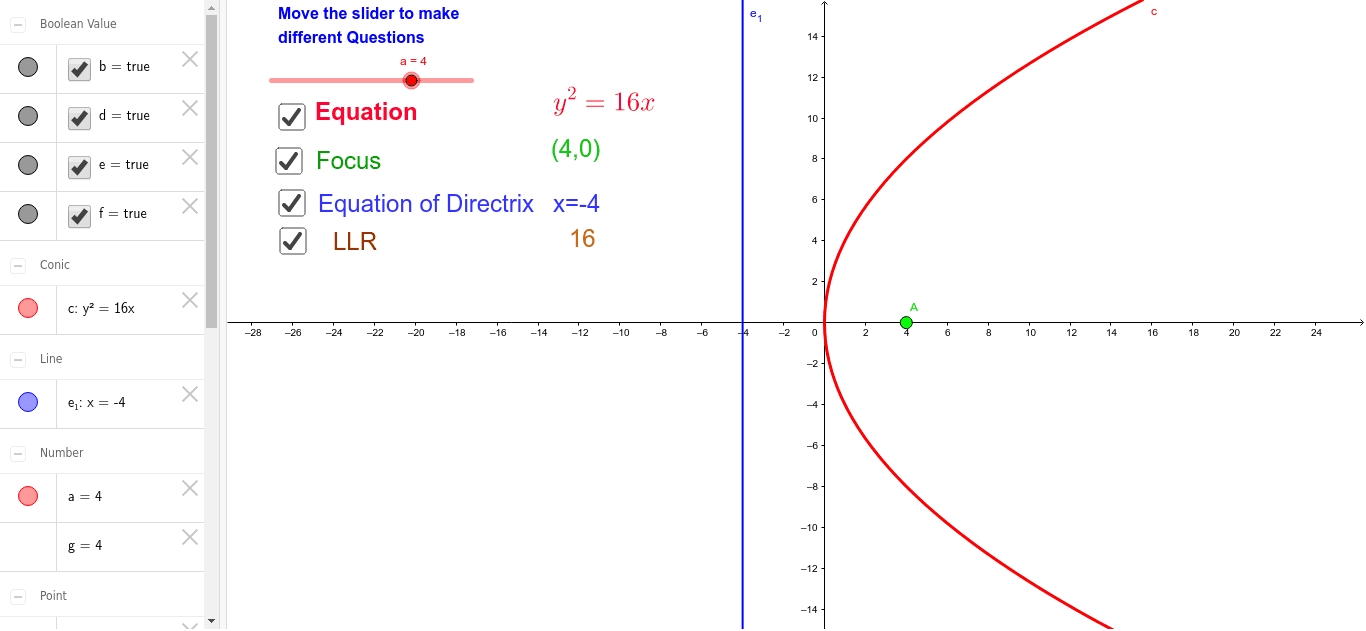Click the blue directrix value x=-4

click(576, 204)
